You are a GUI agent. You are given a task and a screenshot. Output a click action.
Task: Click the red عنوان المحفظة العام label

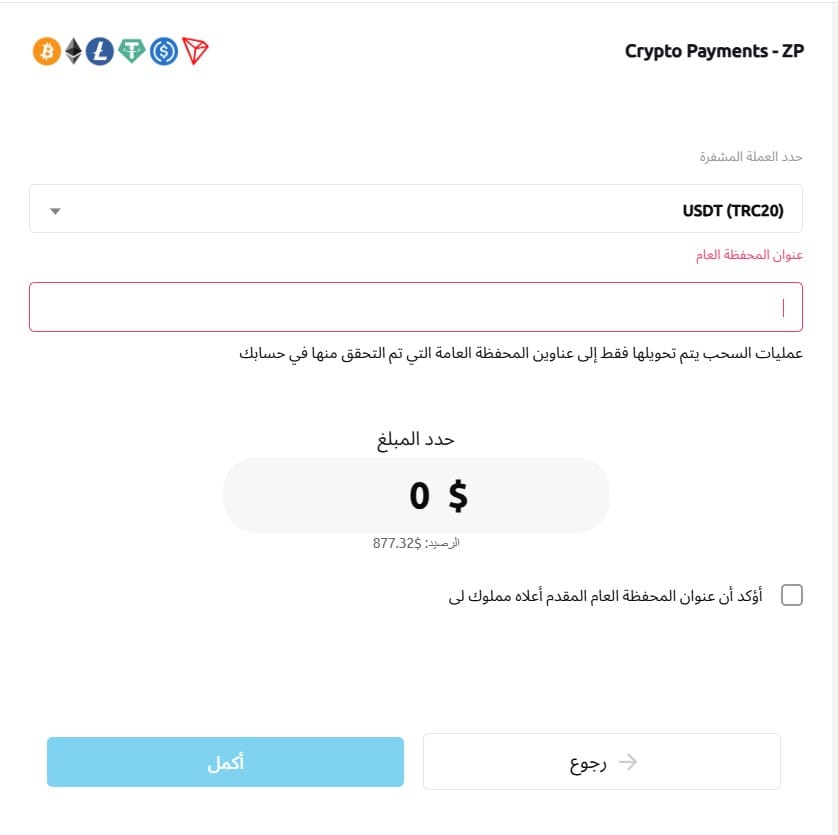coord(749,255)
